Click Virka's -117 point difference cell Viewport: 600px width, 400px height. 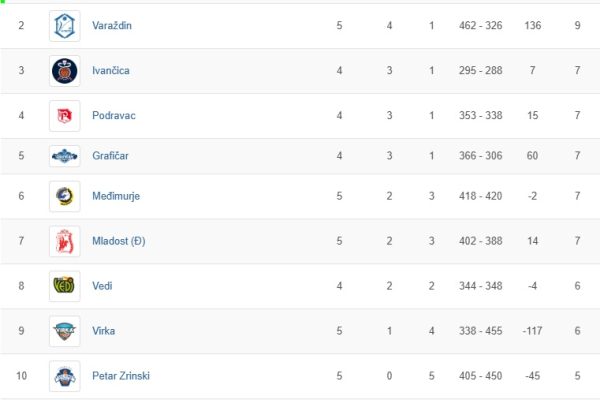tap(532, 331)
